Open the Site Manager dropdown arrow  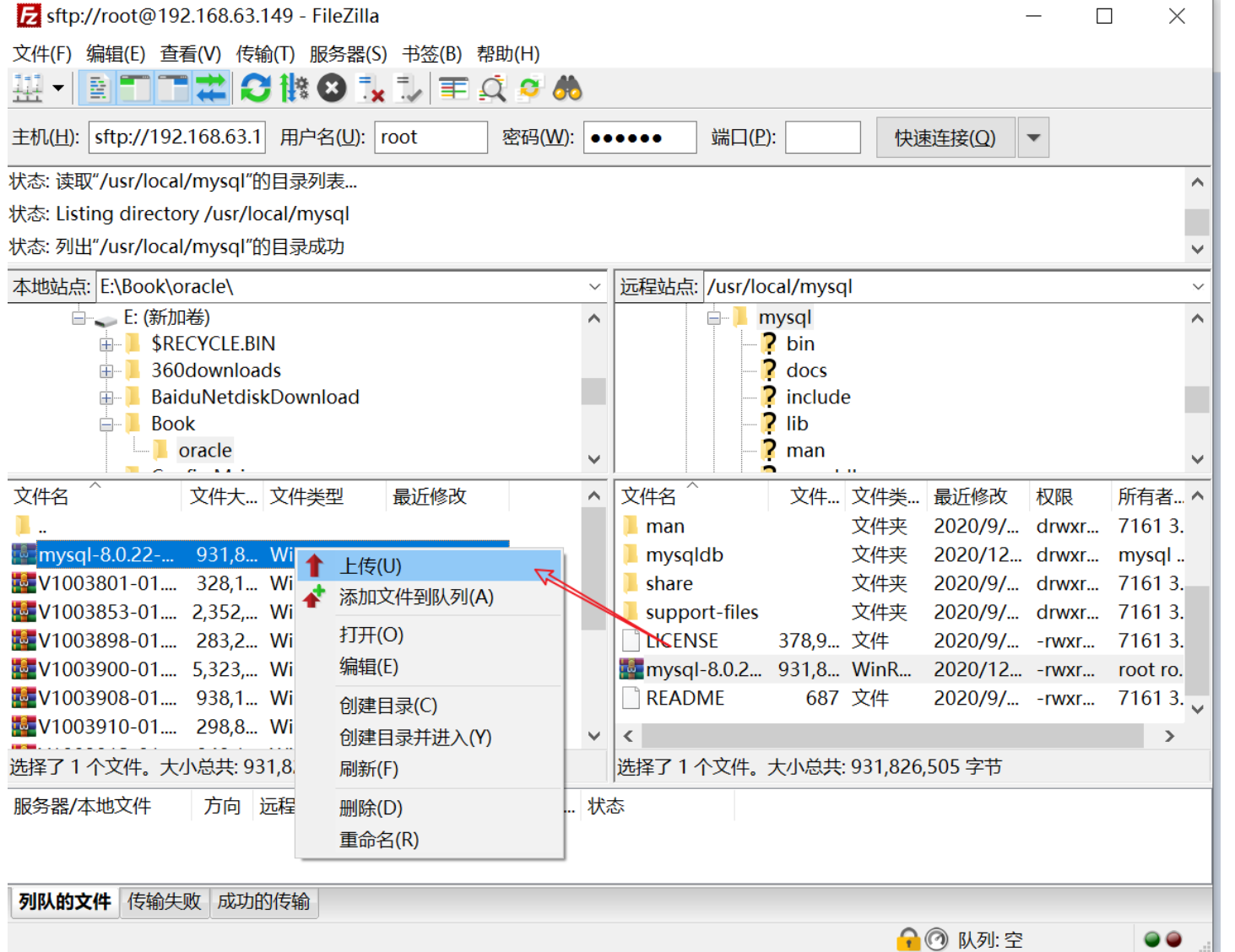click(x=58, y=88)
